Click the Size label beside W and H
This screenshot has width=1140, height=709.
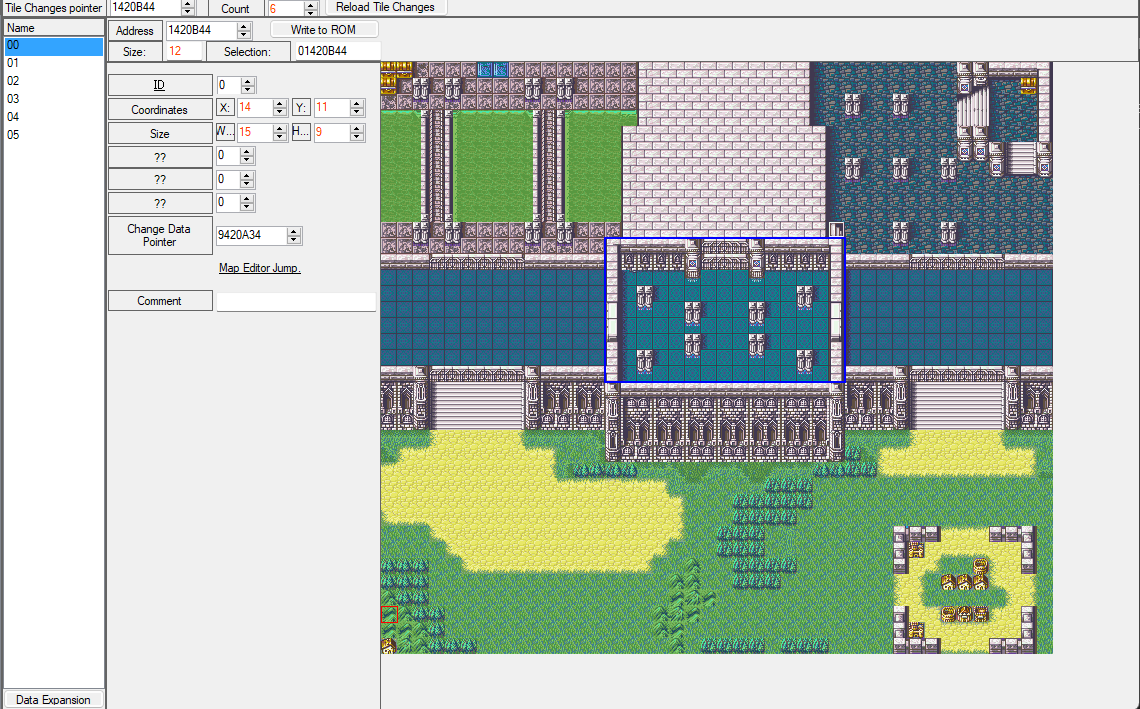tap(160, 134)
